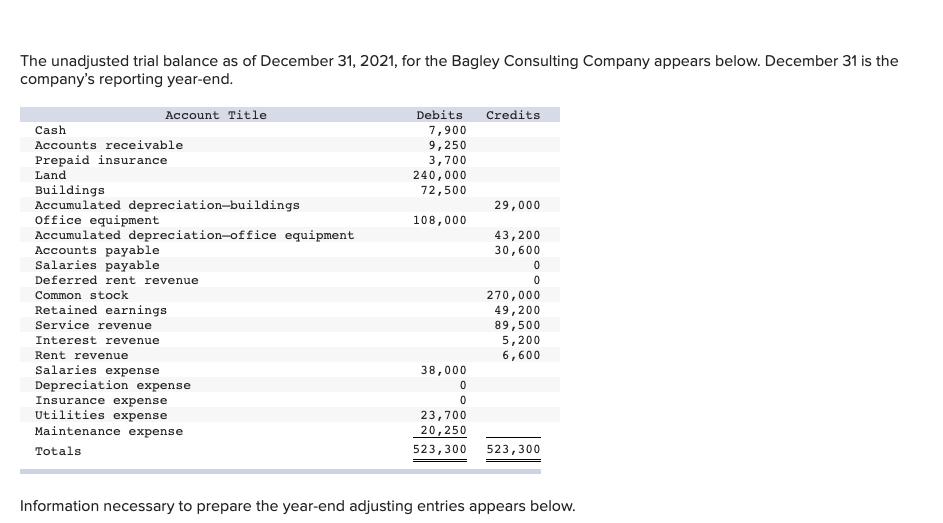Screen dimensions: 943x523
Task: Select the Salaries expense debit 38,000
Action: click(443, 370)
